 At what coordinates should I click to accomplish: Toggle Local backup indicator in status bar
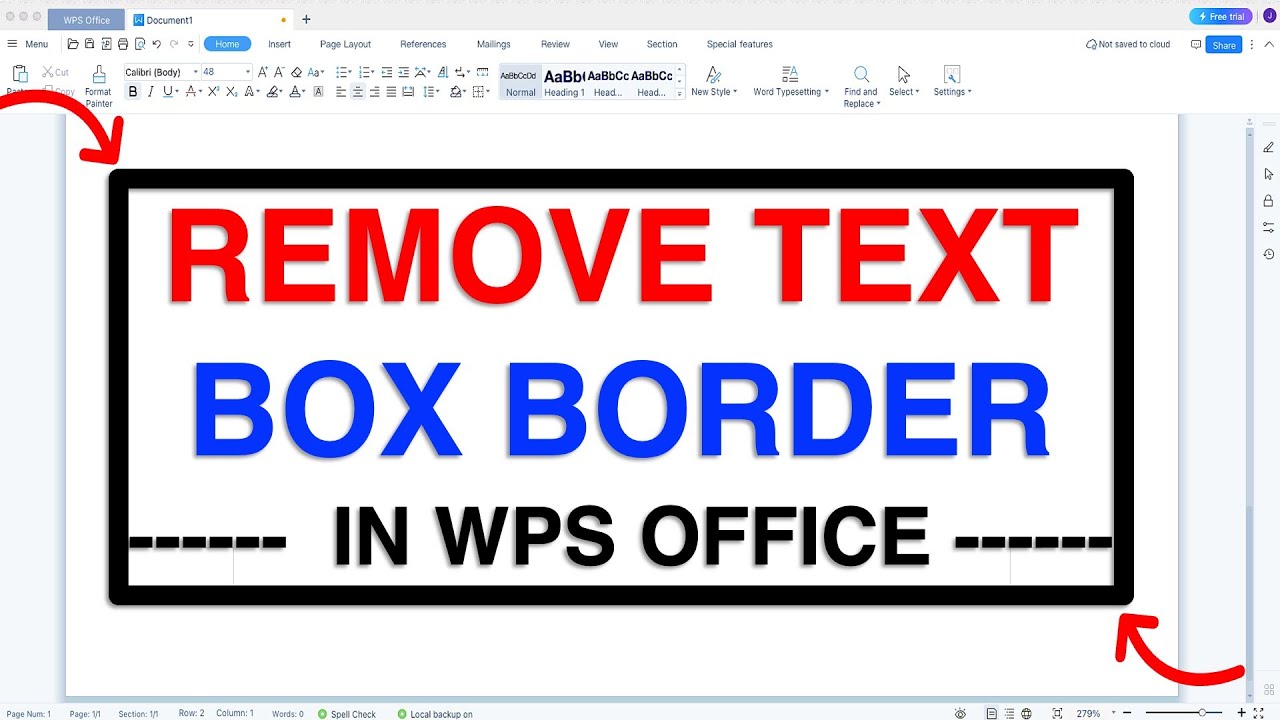point(435,714)
